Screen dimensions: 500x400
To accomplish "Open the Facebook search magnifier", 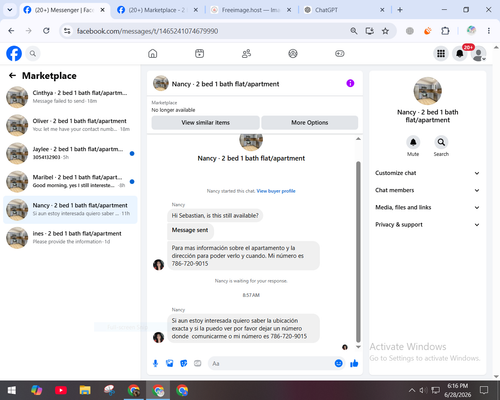I will (x=33, y=53).
